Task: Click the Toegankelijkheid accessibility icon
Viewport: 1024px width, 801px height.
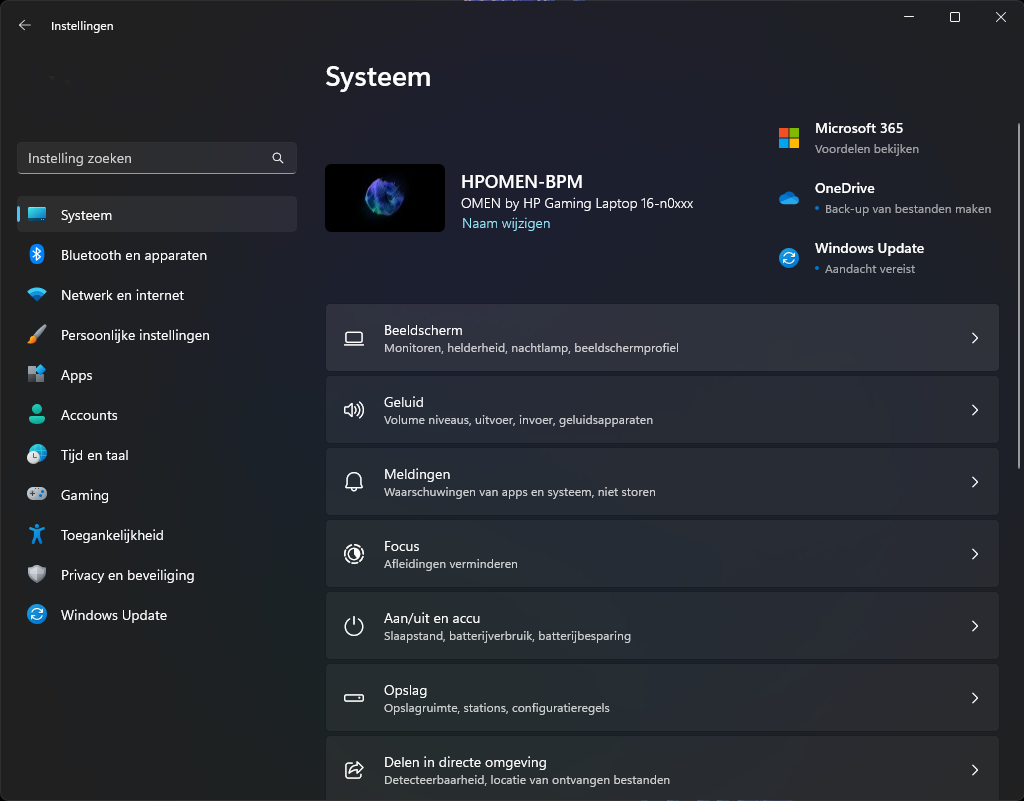Action: (37, 535)
